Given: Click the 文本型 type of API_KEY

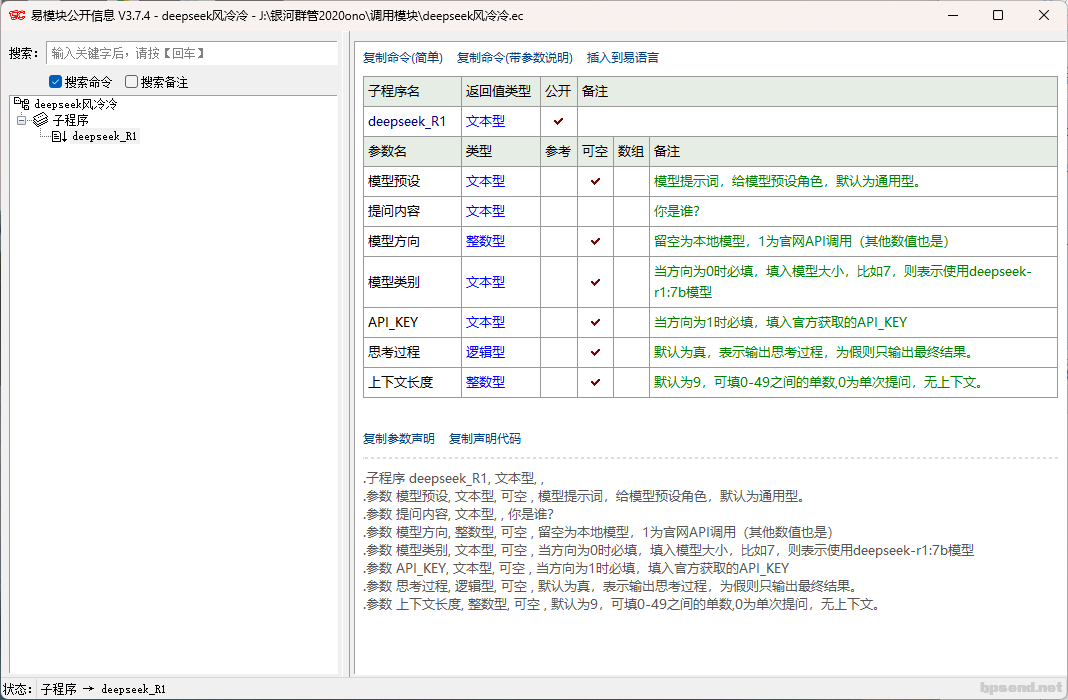Looking at the screenshot, I should pyautogui.click(x=485, y=322).
